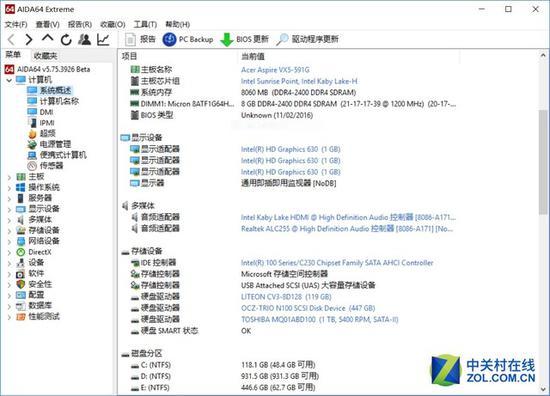550x396 pixels.
Task: Expand the 多媒体 tree node in sidebar
Action: click(x=9, y=220)
